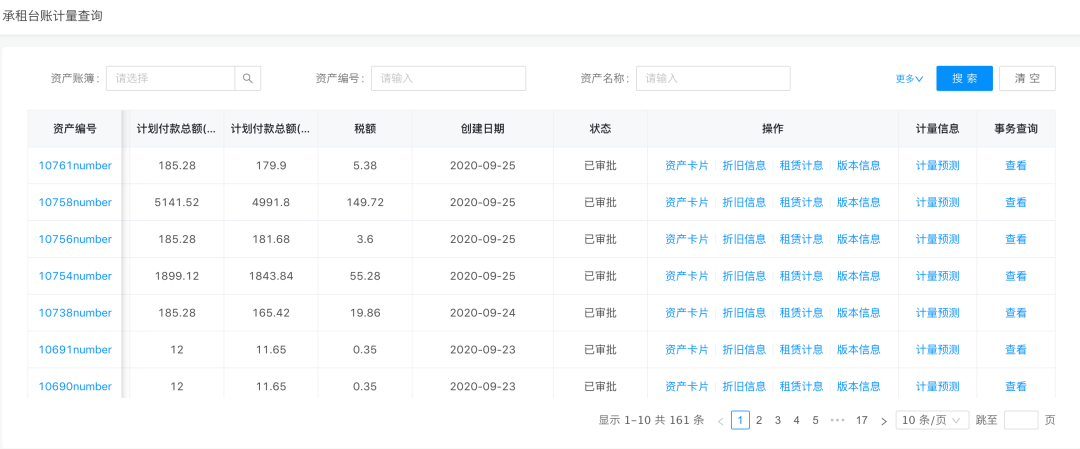Open the 资产账簿 select box

[x=171, y=78]
